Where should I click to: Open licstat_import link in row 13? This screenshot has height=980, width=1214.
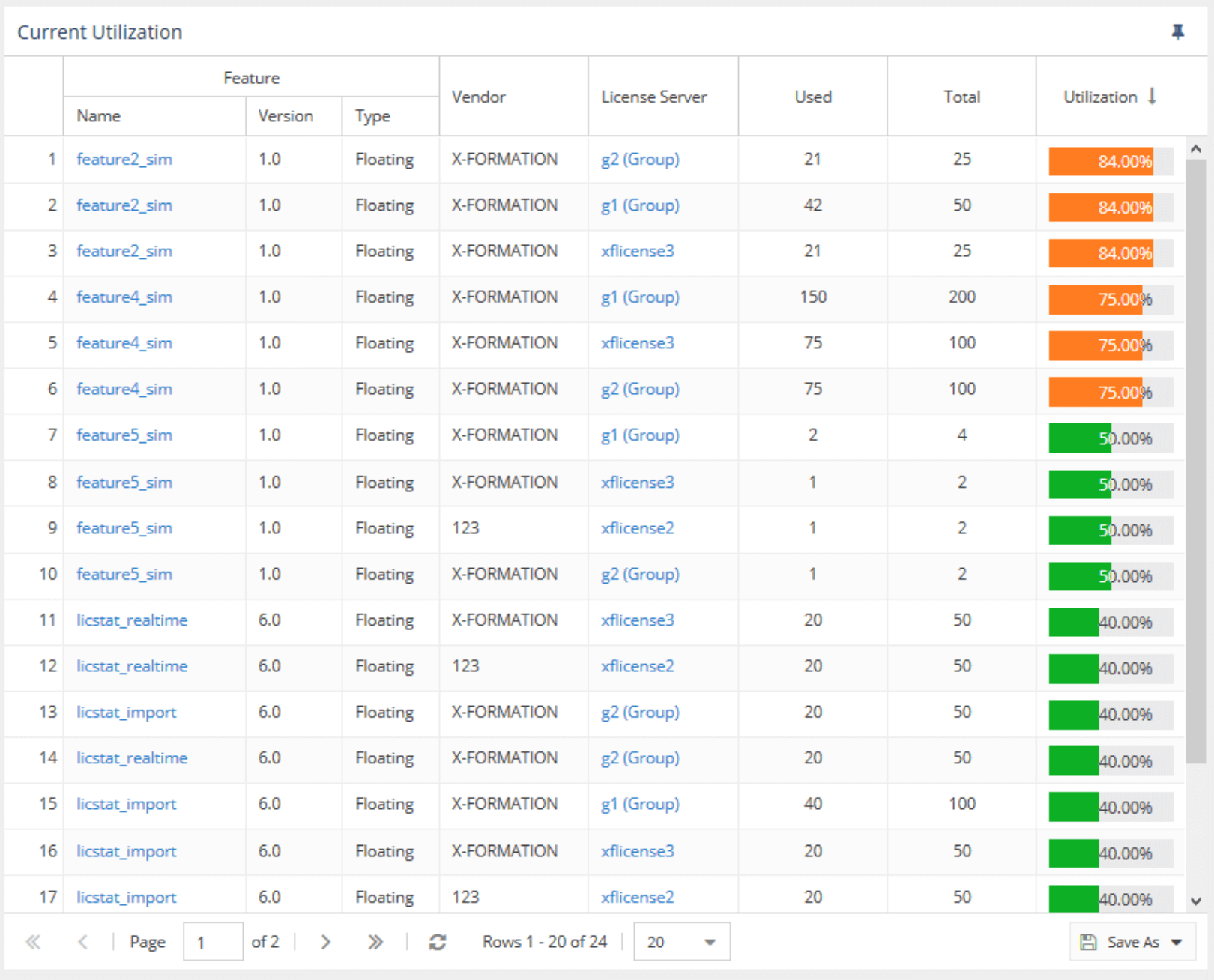click(x=127, y=713)
